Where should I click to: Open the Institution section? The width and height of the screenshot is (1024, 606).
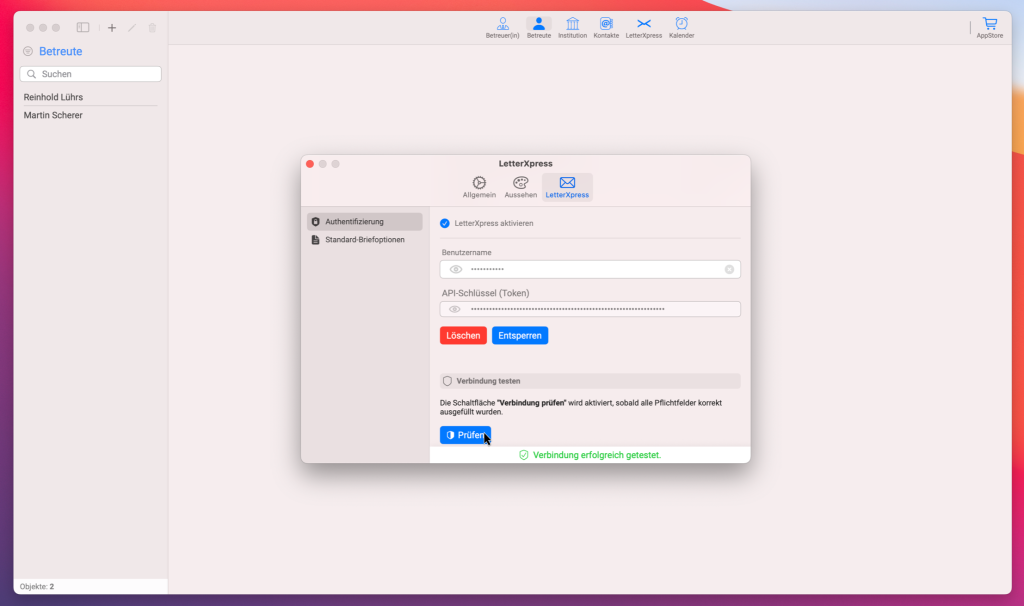(x=572, y=28)
